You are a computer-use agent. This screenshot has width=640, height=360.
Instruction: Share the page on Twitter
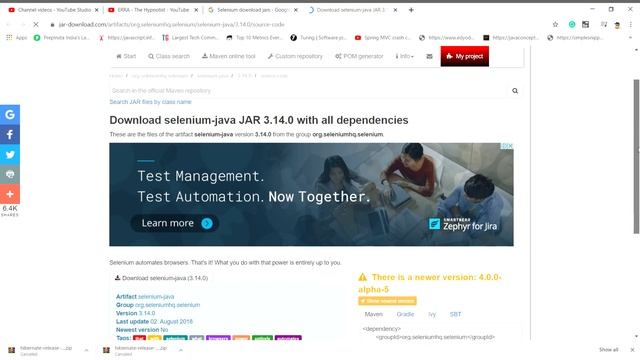(x=10, y=154)
